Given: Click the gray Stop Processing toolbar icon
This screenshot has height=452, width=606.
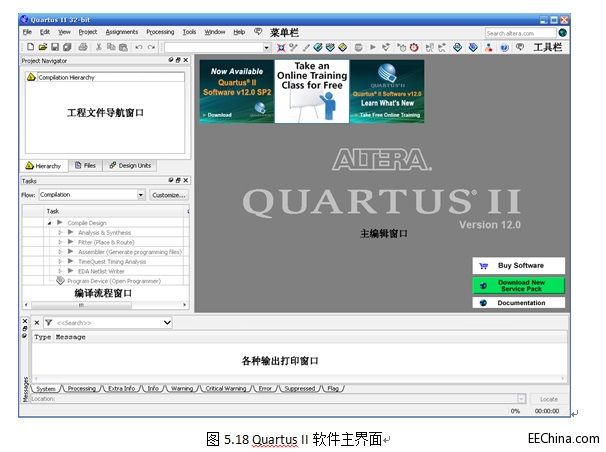Looking at the screenshot, I should (x=358, y=48).
